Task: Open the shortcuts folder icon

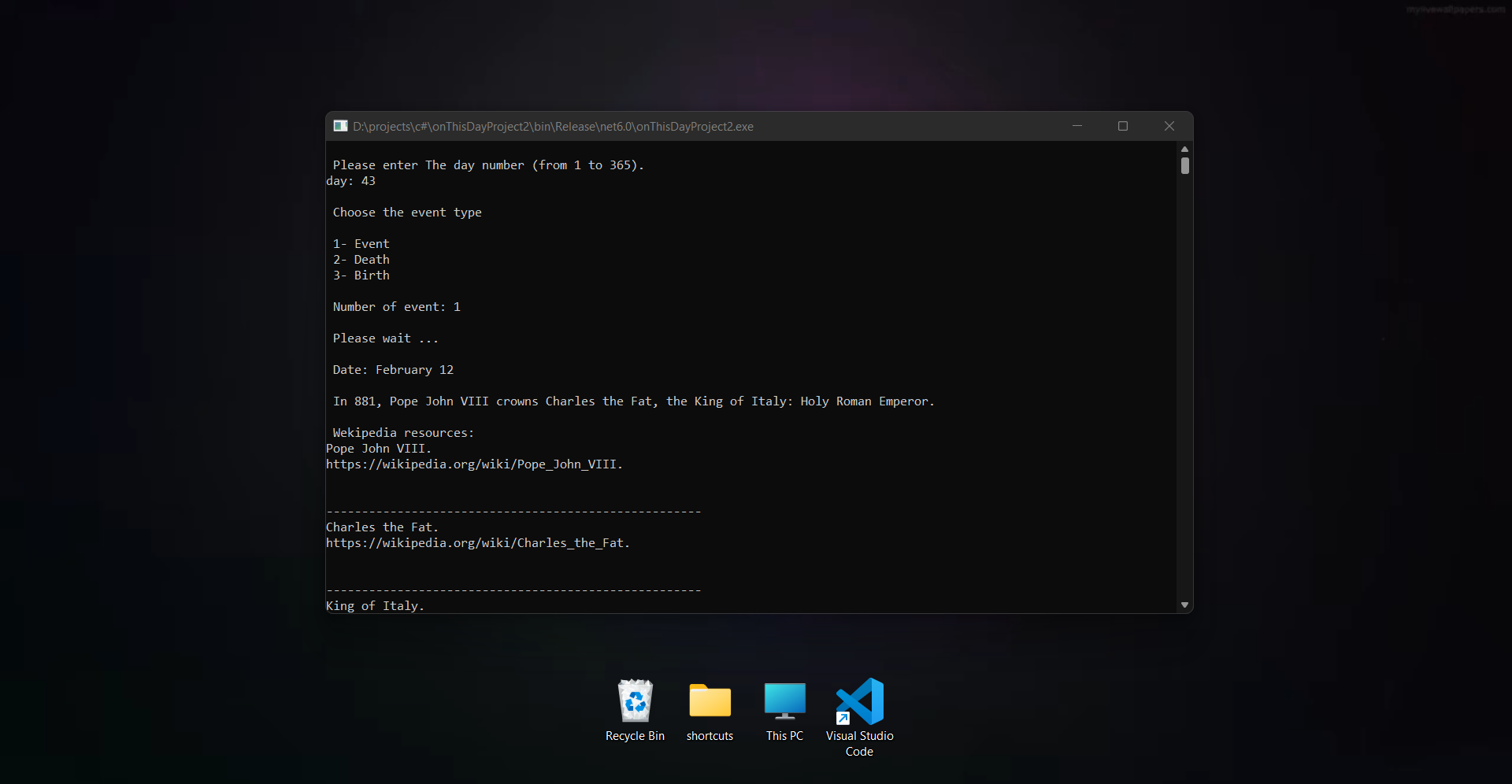Action: coord(710,701)
